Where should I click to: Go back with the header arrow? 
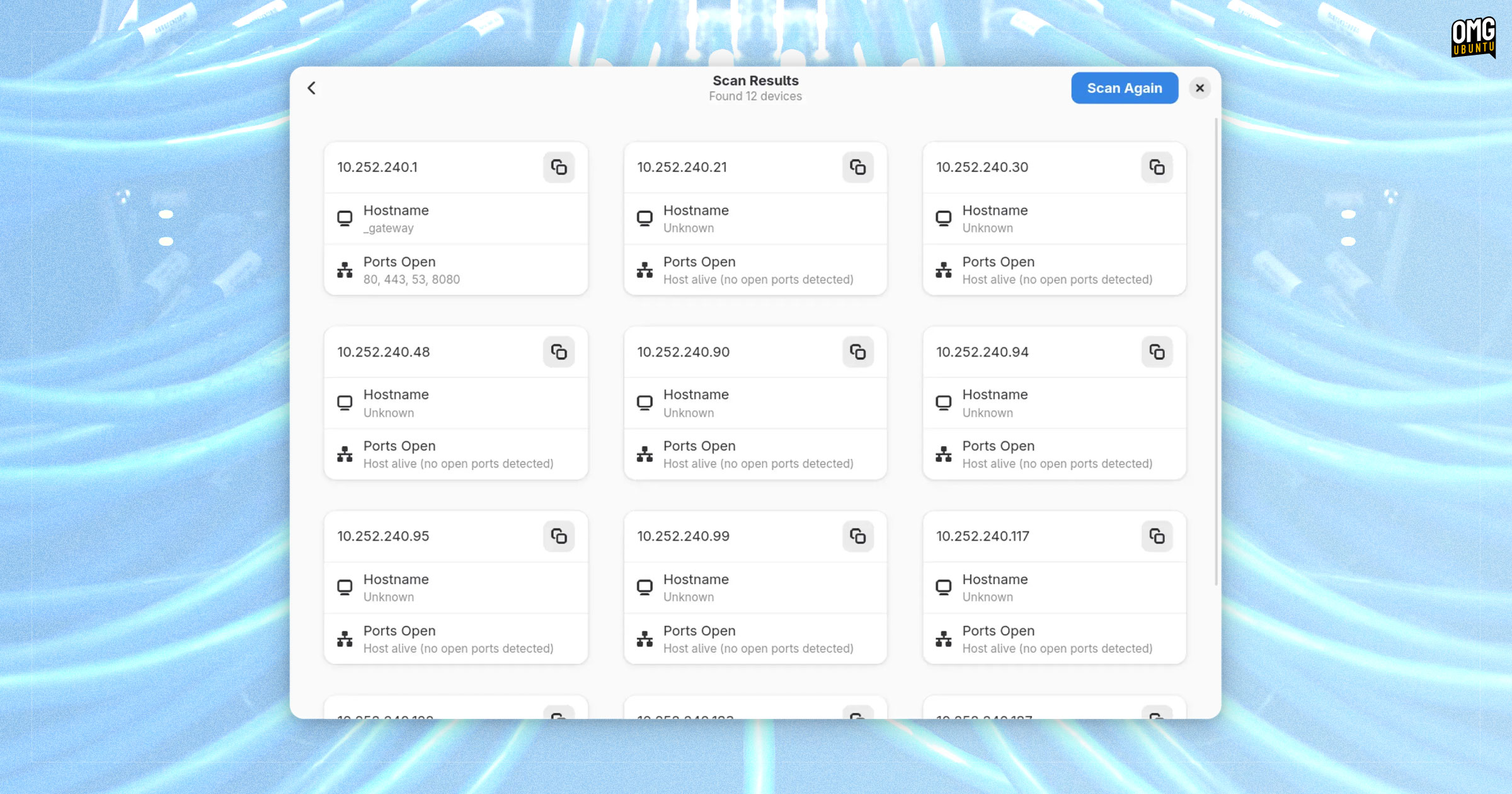311,88
